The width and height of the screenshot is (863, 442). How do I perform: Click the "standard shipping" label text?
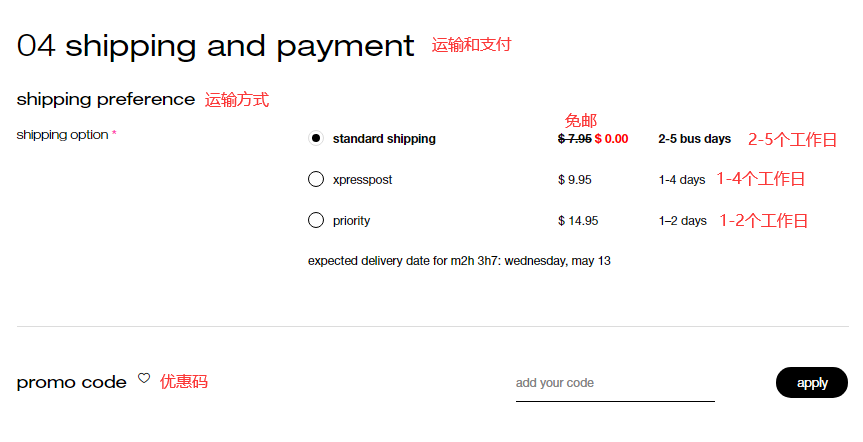coord(384,139)
